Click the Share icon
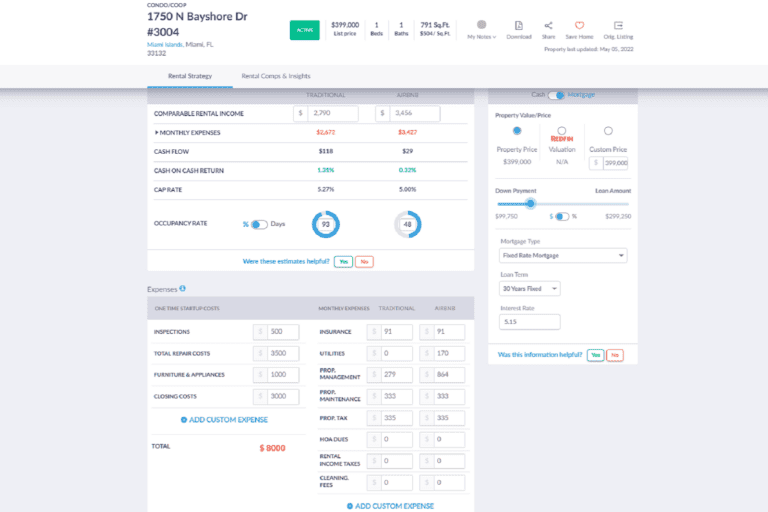Image resolution: width=768 pixels, height=512 pixels. click(549, 25)
